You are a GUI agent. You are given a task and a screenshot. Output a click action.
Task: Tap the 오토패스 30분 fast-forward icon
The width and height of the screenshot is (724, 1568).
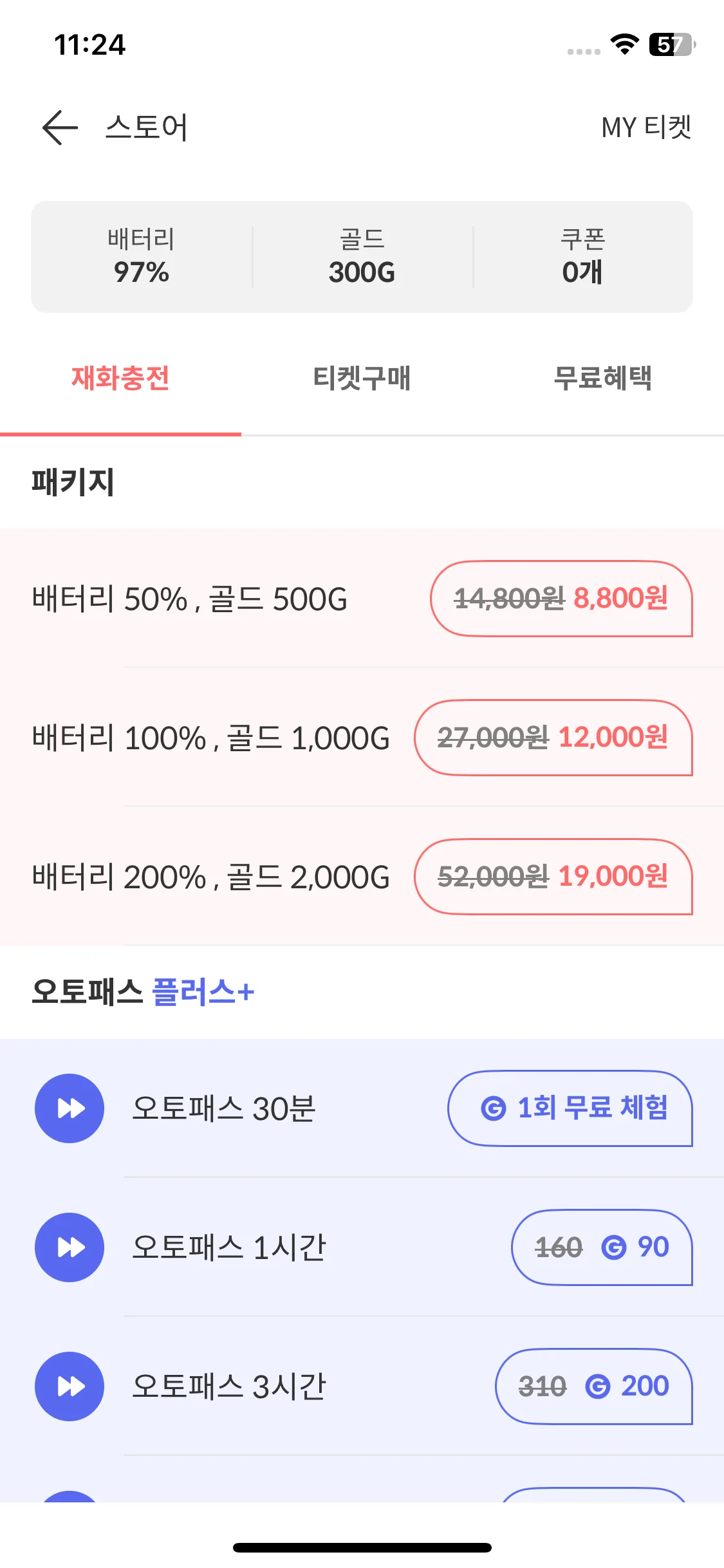click(x=70, y=1108)
